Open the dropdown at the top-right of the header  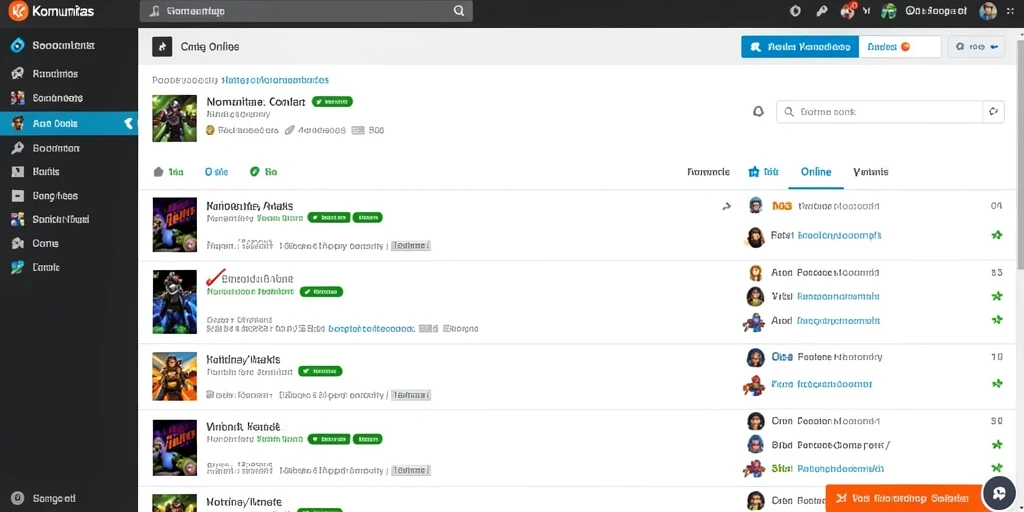[976, 47]
